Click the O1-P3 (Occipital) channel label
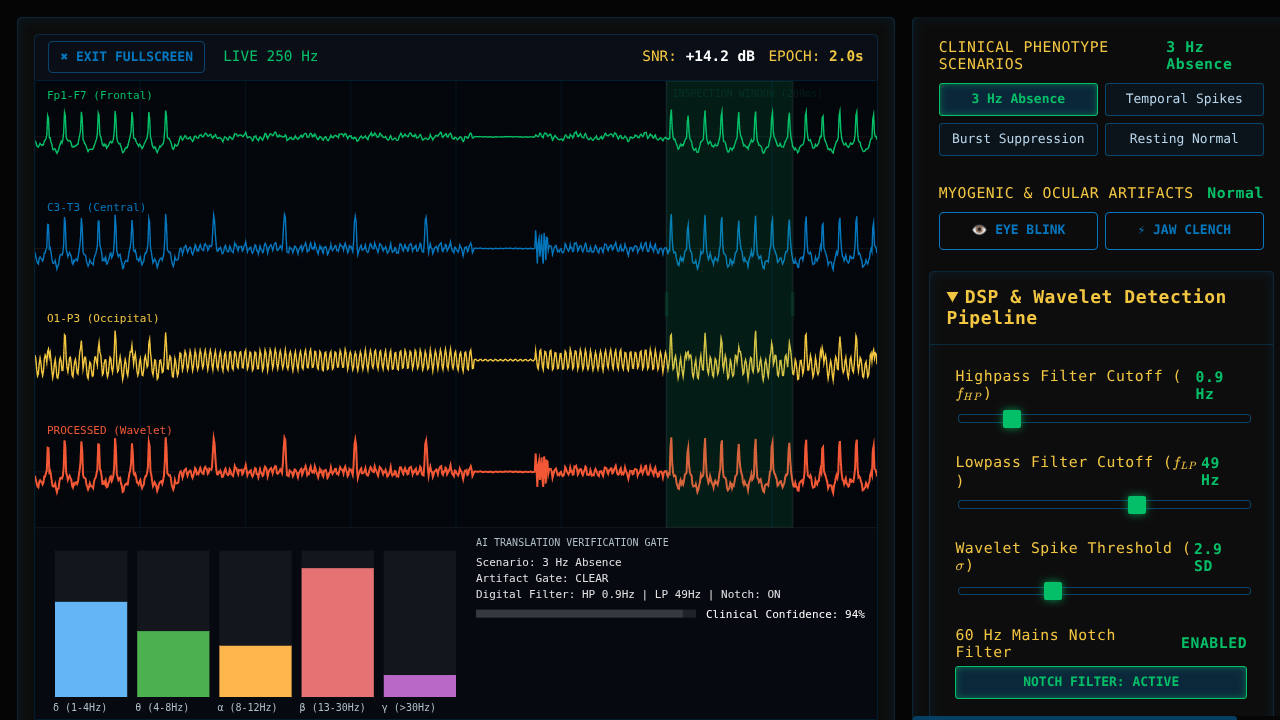The height and width of the screenshot is (720, 1280). pyautogui.click(x=103, y=319)
